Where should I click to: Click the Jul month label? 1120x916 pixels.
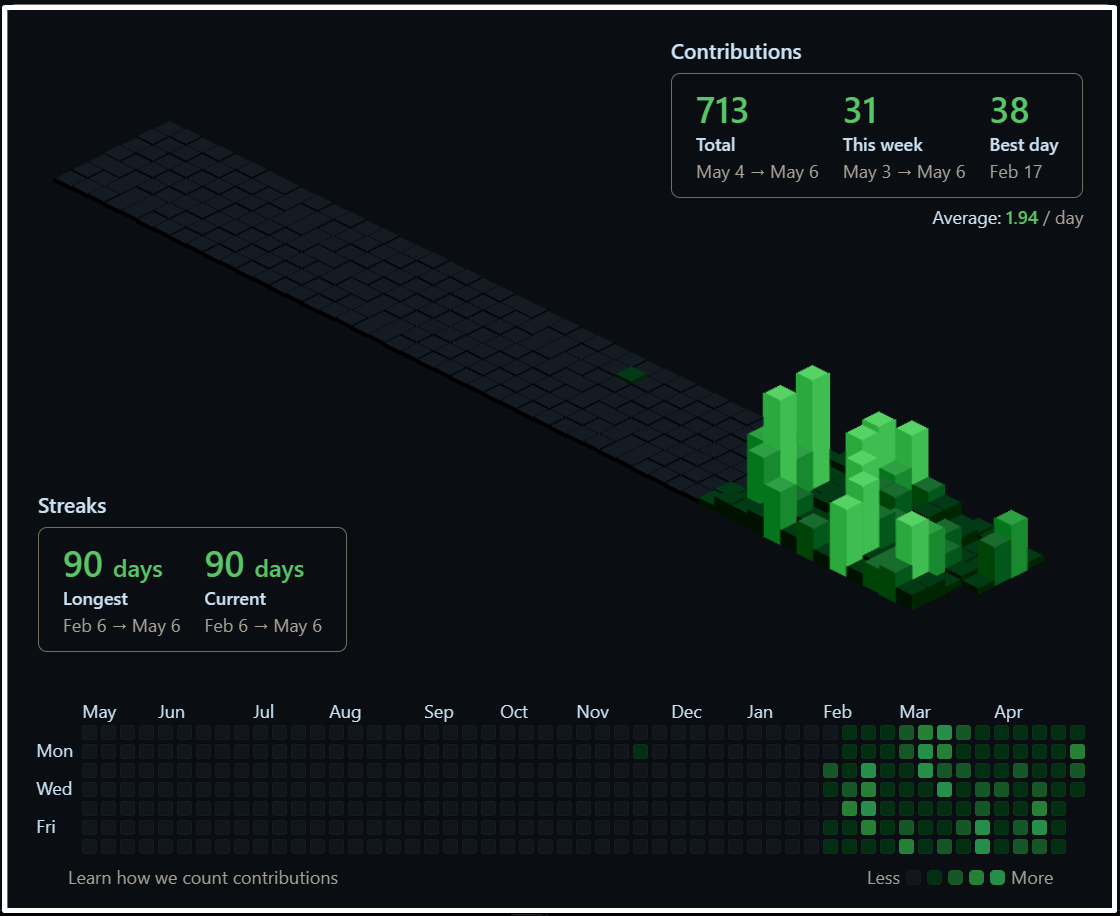[x=263, y=712]
